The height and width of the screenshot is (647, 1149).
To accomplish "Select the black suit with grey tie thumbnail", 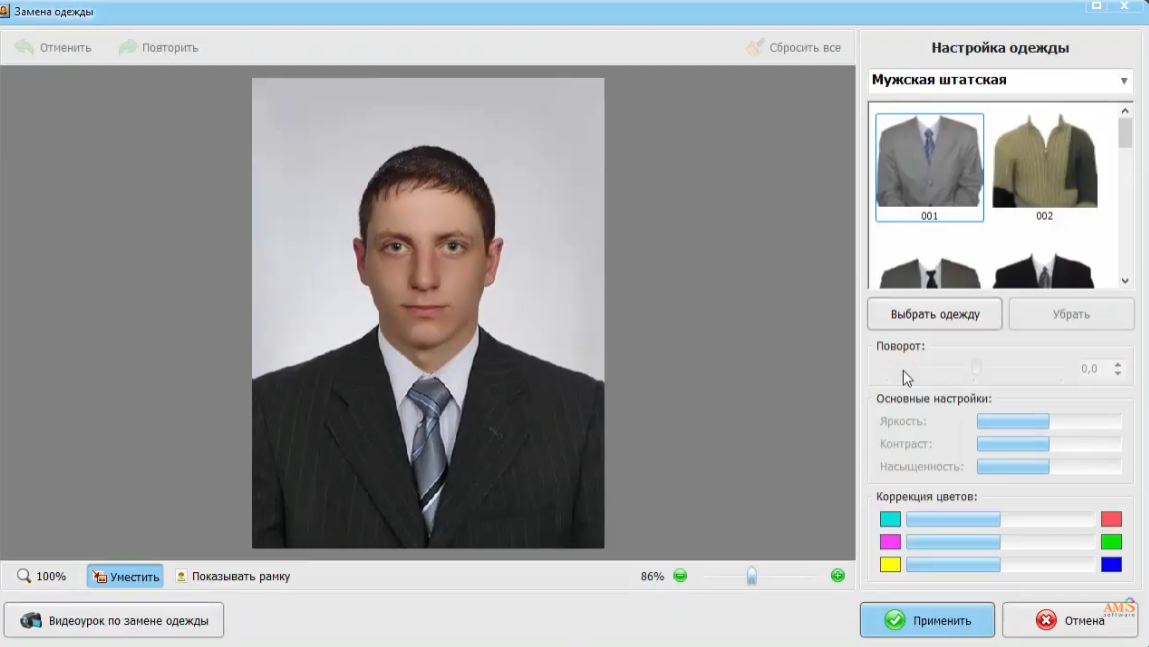I will pyautogui.click(x=1045, y=270).
